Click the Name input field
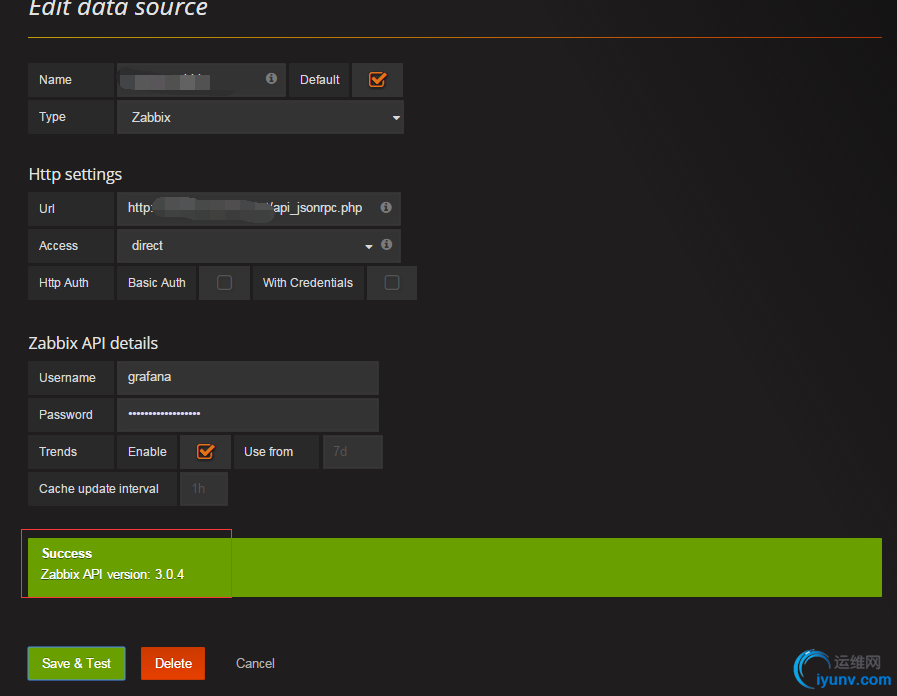The height and width of the screenshot is (696, 897). coord(201,80)
